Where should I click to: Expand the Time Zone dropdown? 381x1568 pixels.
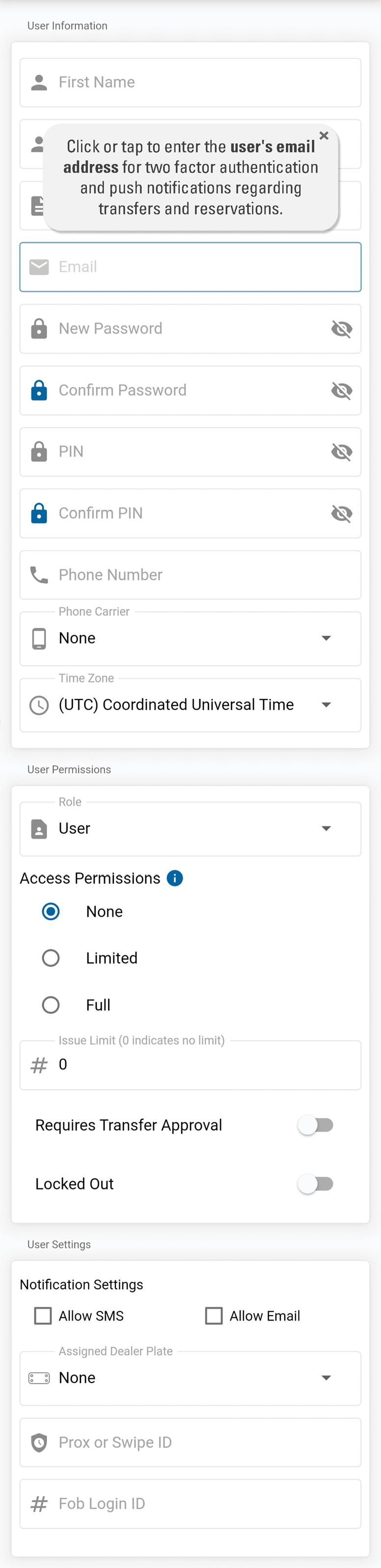tap(190, 705)
